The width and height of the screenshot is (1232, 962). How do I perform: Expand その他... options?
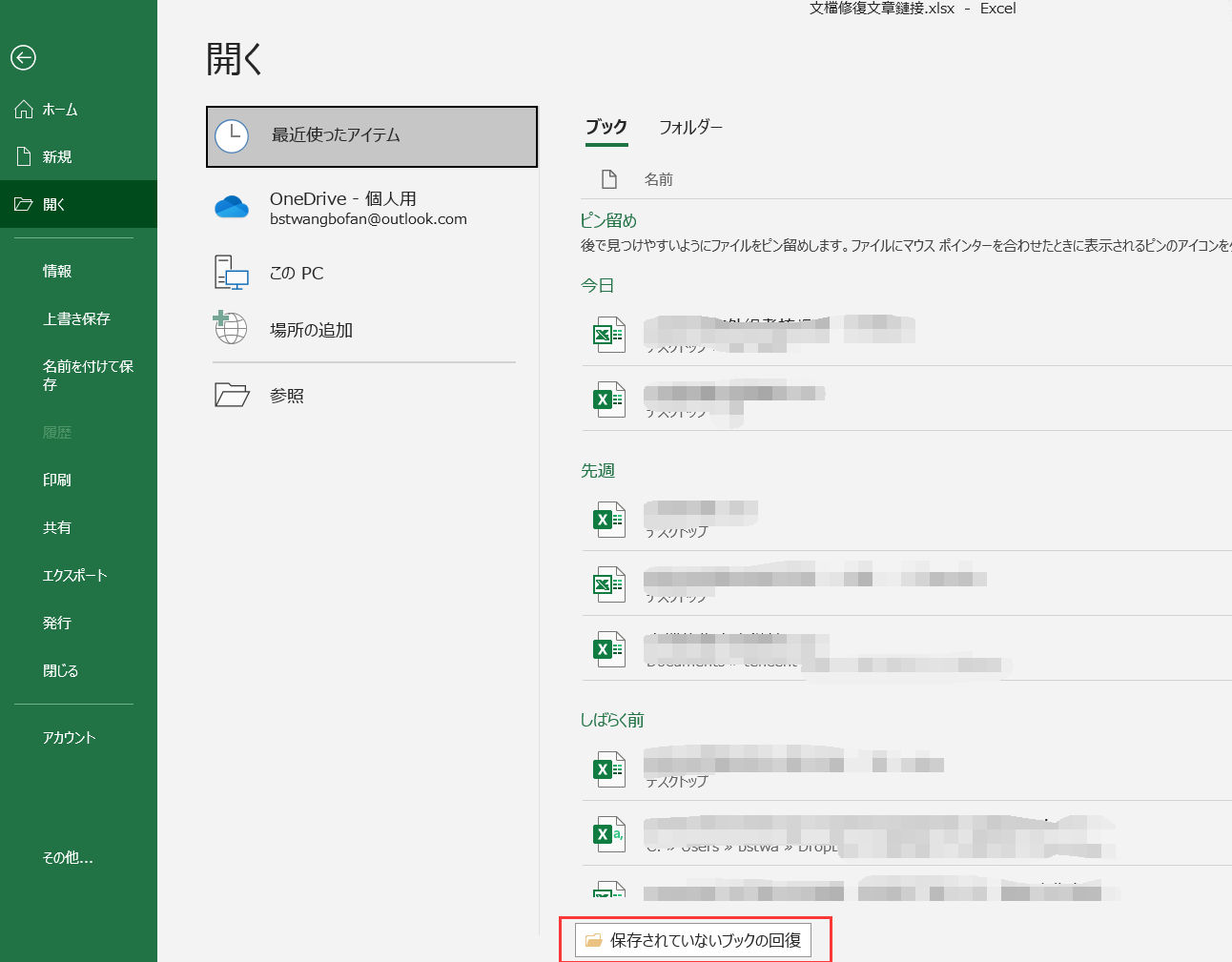point(68,857)
